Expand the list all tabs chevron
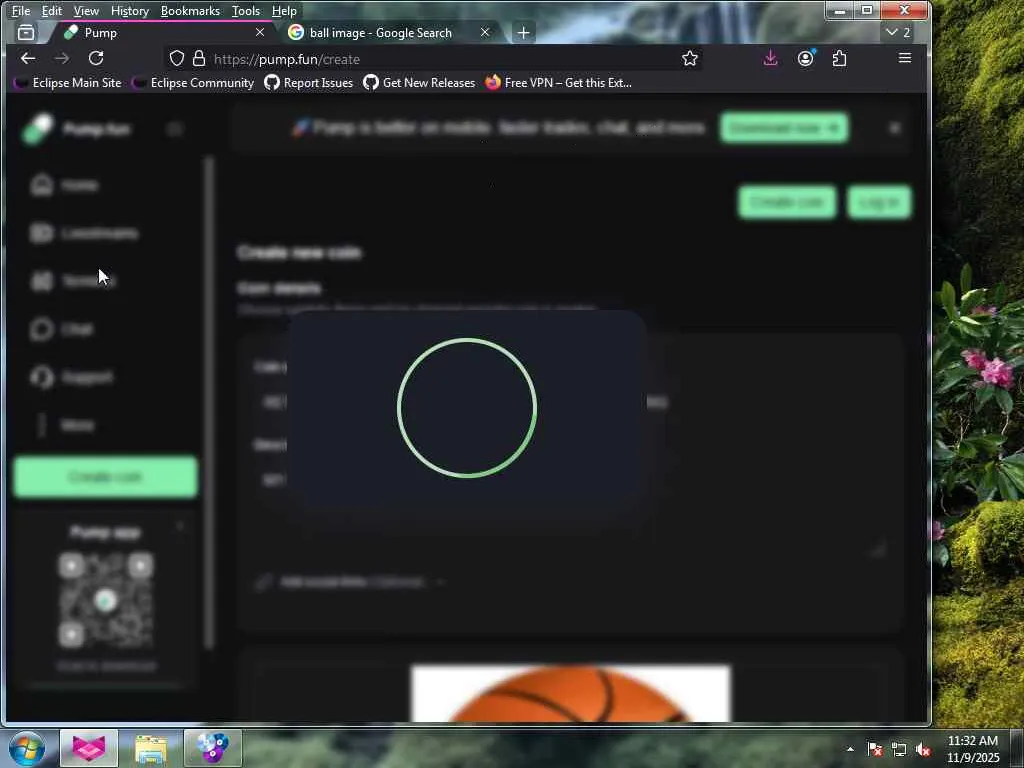 coord(899,32)
